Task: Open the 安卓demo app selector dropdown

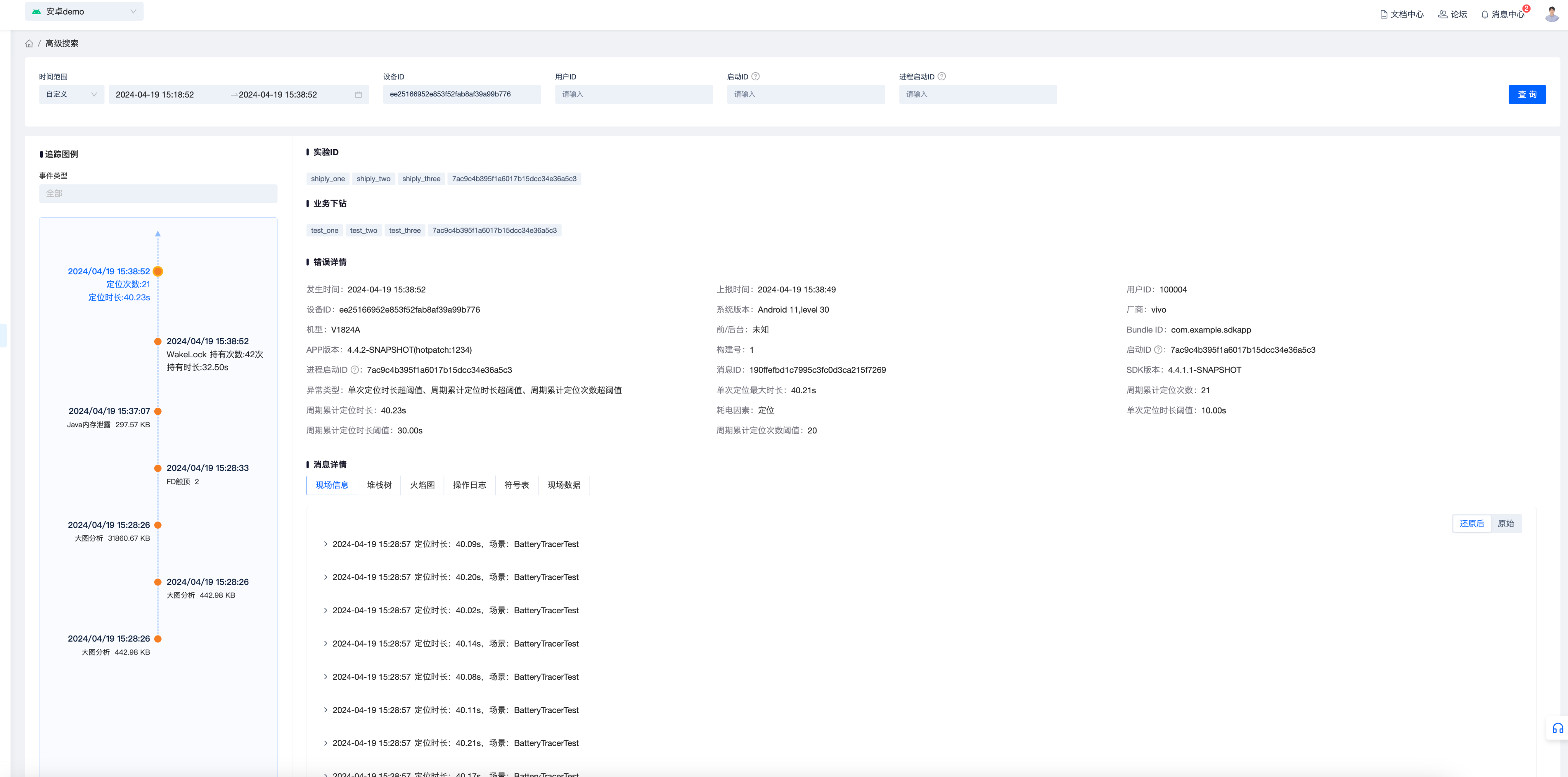Action: click(x=84, y=11)
